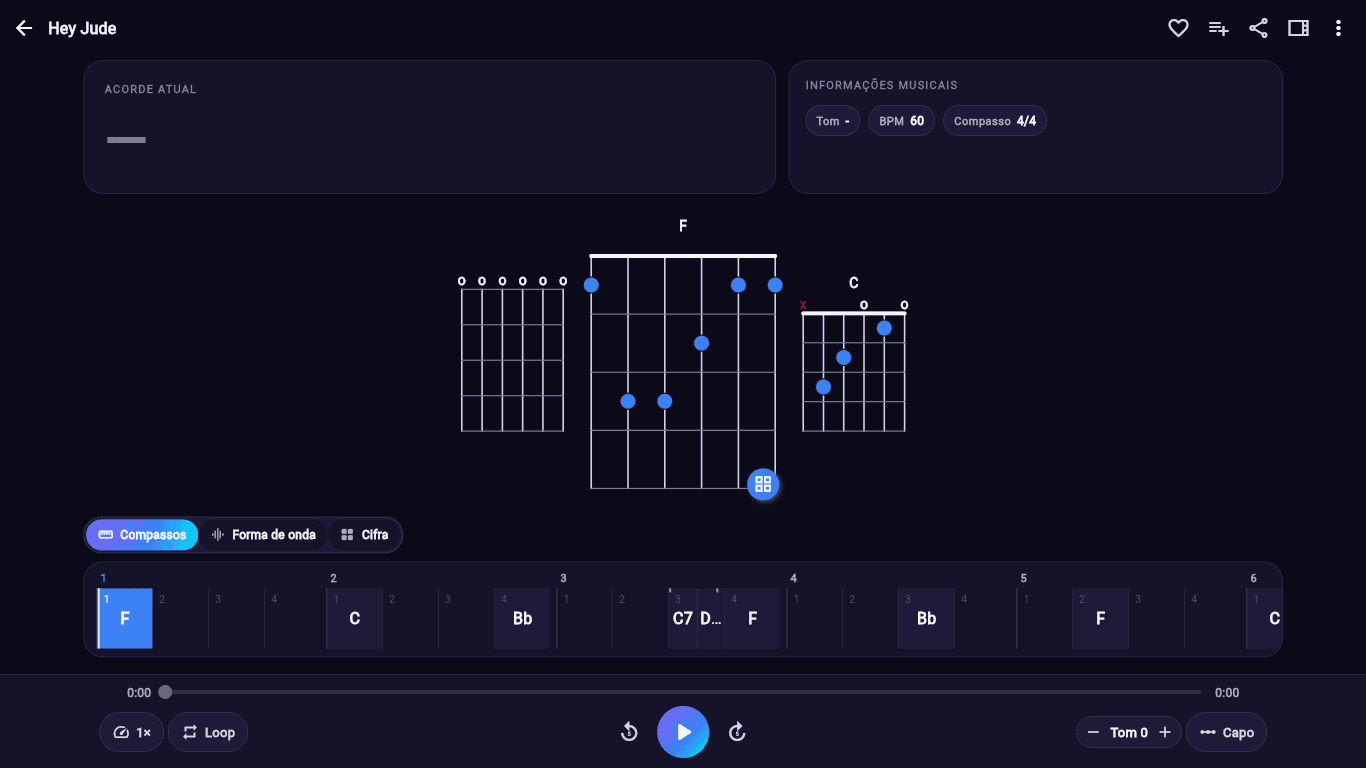Screen dimensions: 1366x768
Task: Switch to the Compassos view
Action: [142, 535]
